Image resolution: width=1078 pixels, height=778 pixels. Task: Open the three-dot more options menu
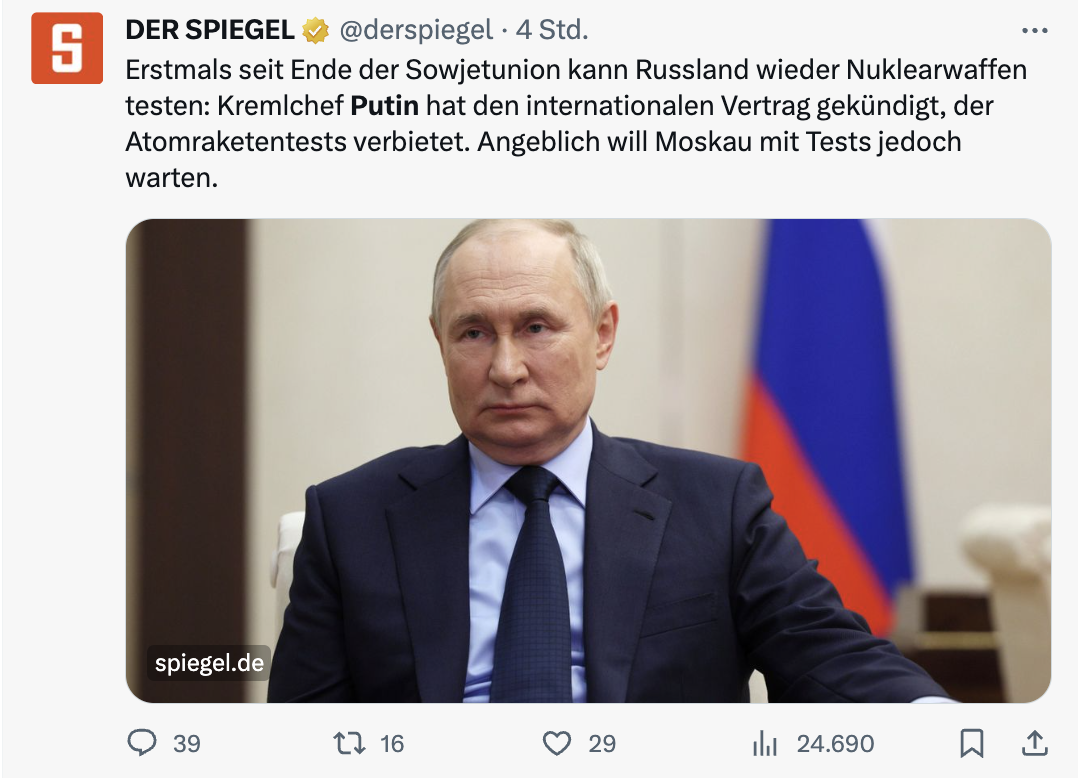pos(1034,31)
